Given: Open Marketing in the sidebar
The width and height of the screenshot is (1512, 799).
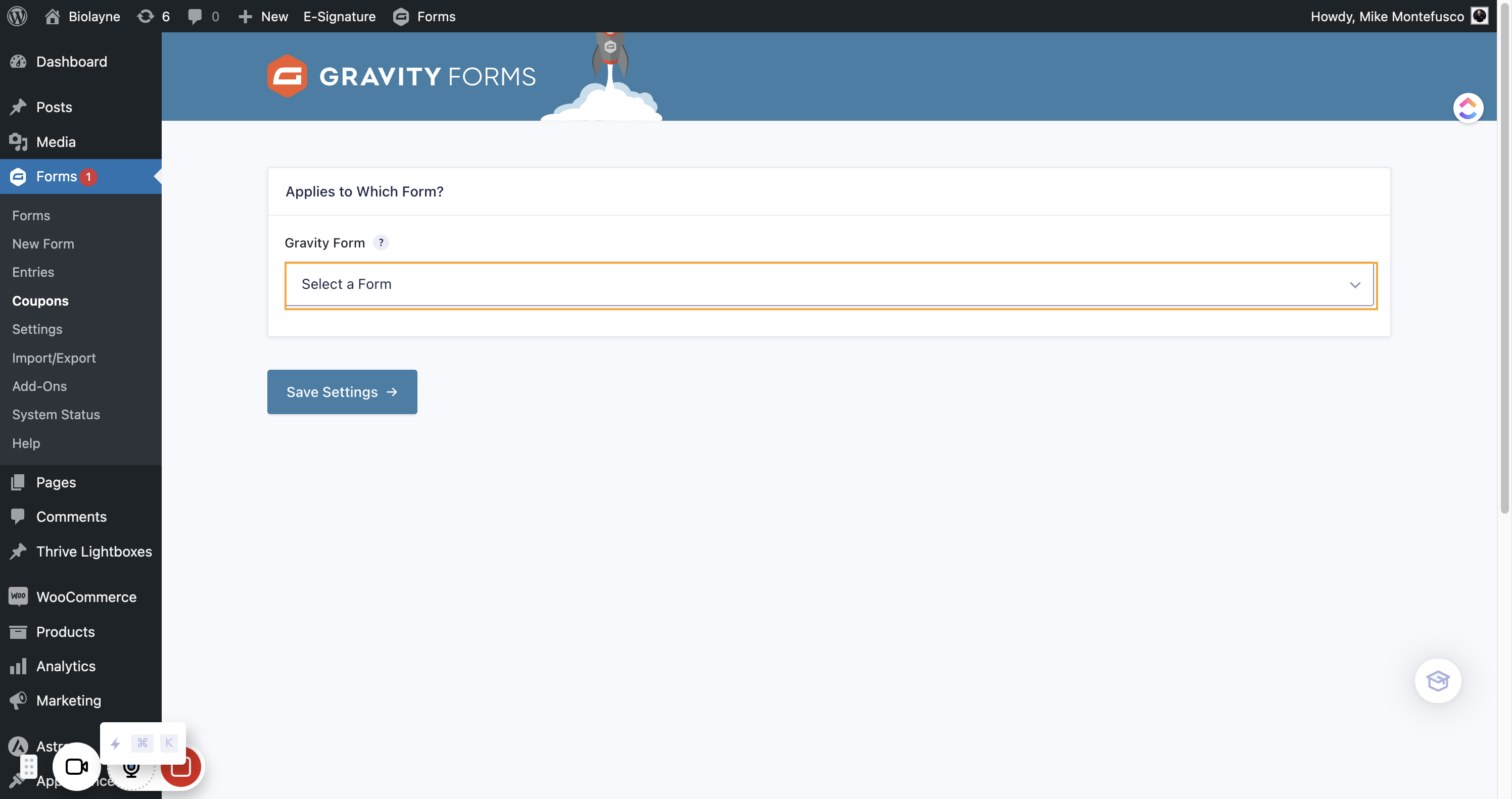Looking at the screenshot, I should 69,701.
